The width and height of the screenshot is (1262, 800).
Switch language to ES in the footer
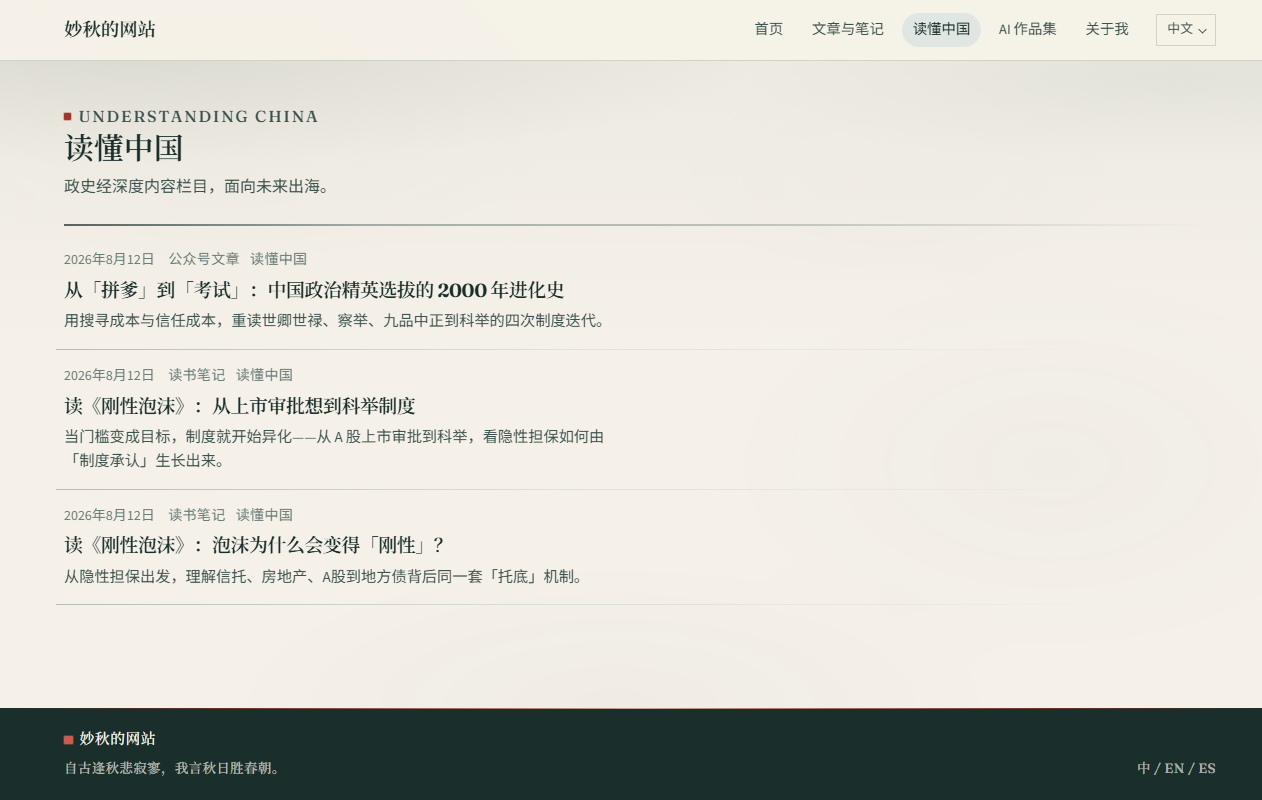coord(1207,768)
